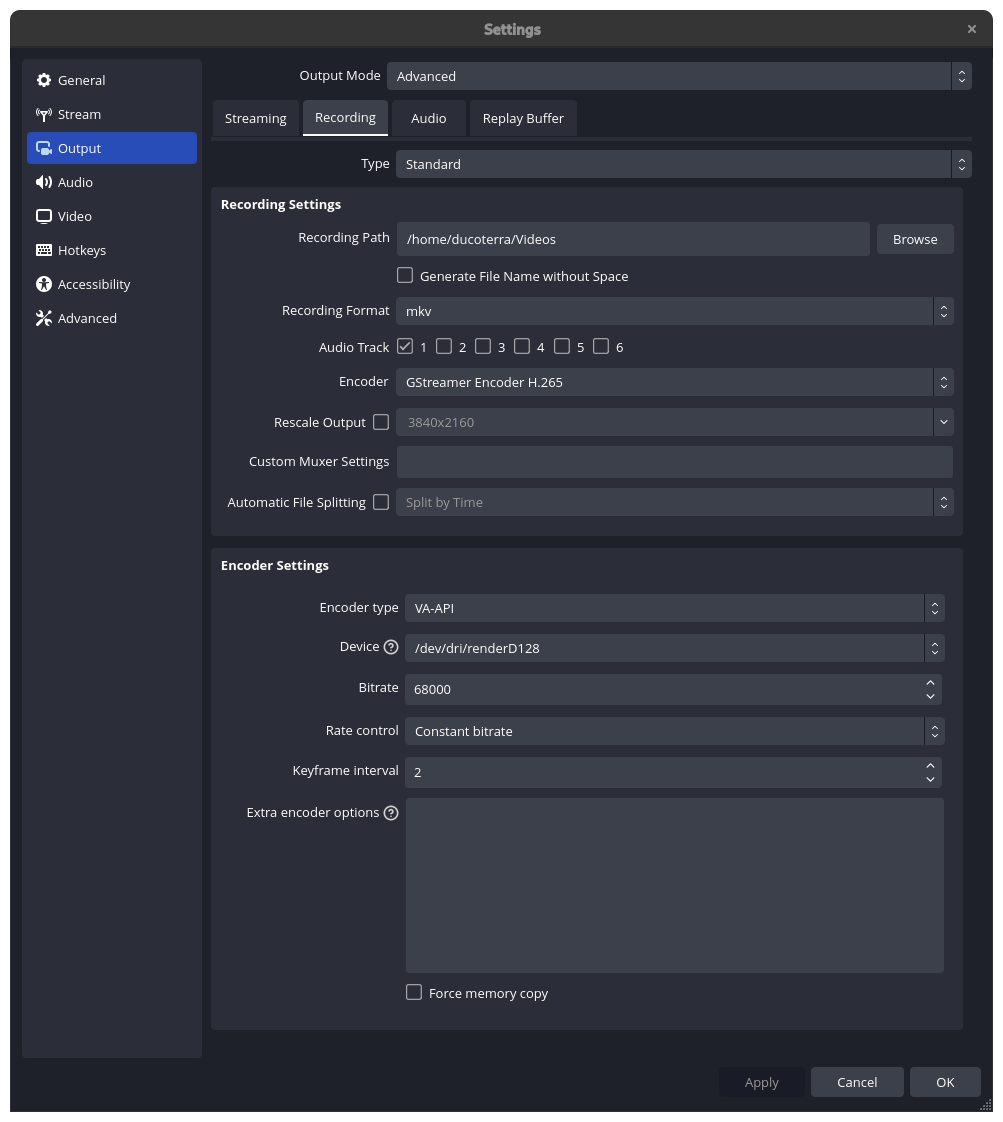Switch to the Streaming tab
The height and width of the screenshot is (1122, 1003).
pos(255,118)
